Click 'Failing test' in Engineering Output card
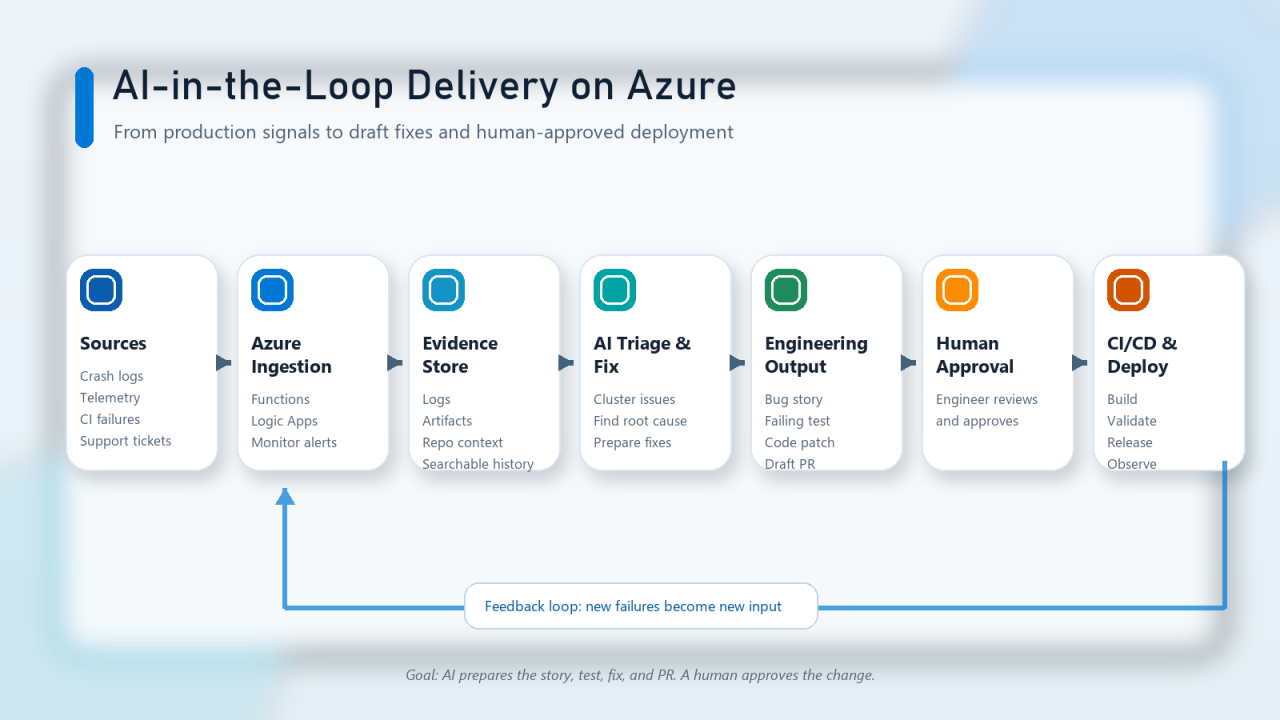This screenshot has width=1280, height=720. point(797,421)
